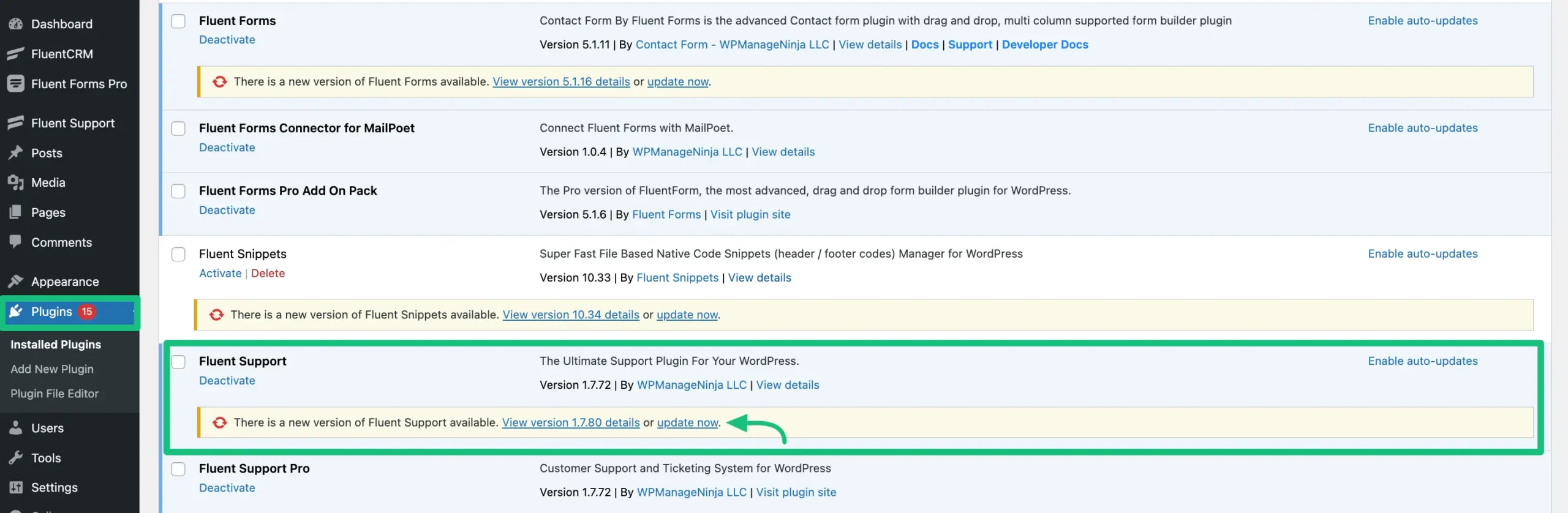1568x513 pixels.
Task: Open Media via its camera icon
Action: [17, 182]
